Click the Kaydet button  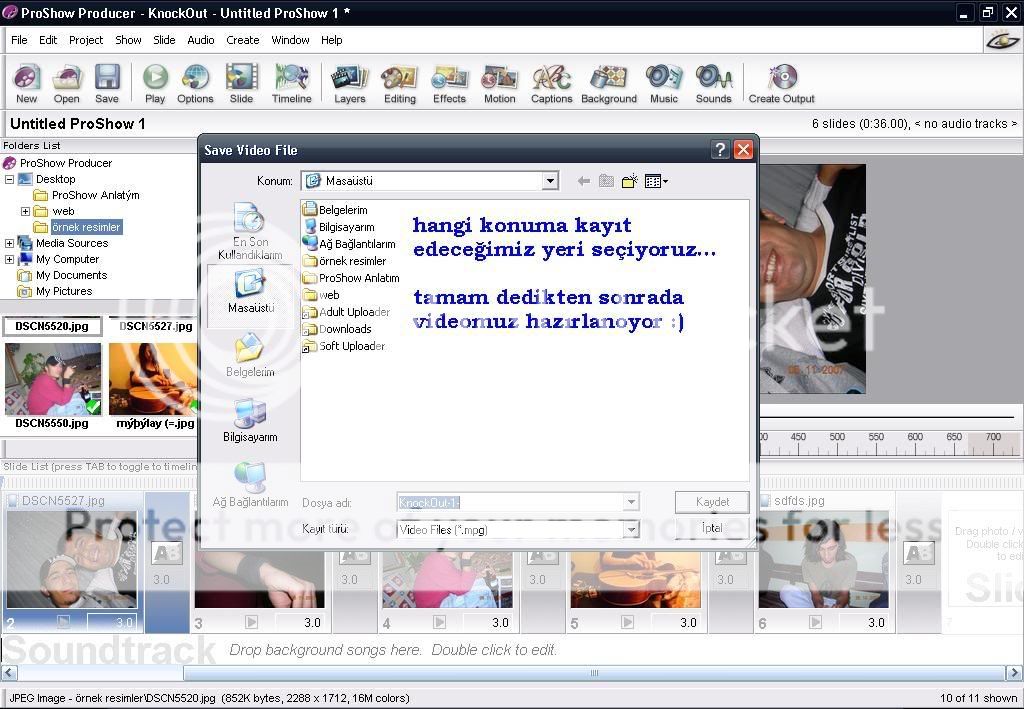tap(711, 502)
